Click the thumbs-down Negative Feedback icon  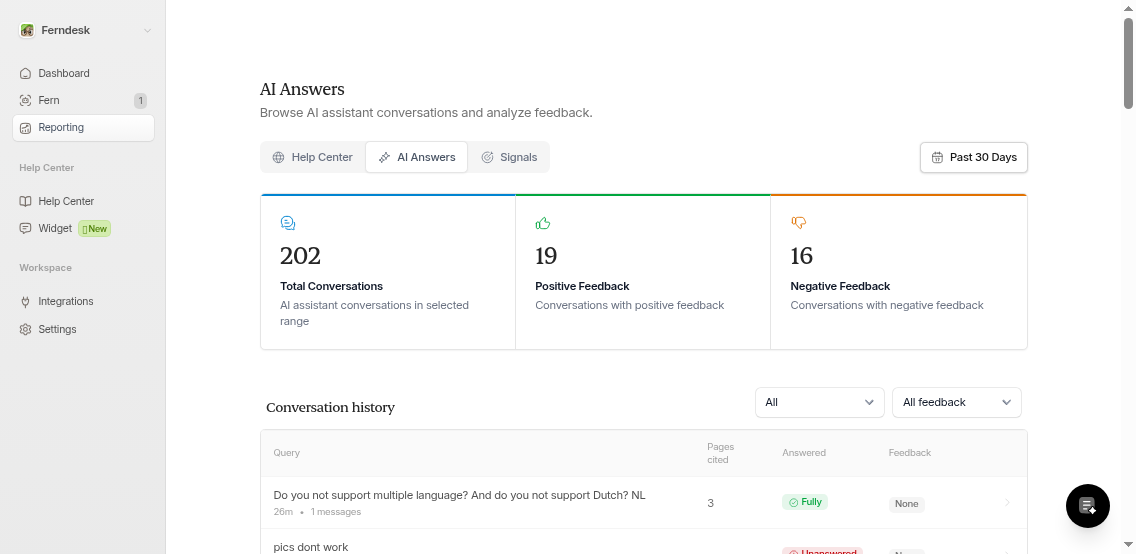pyautogui.click(x=798, y=223)
